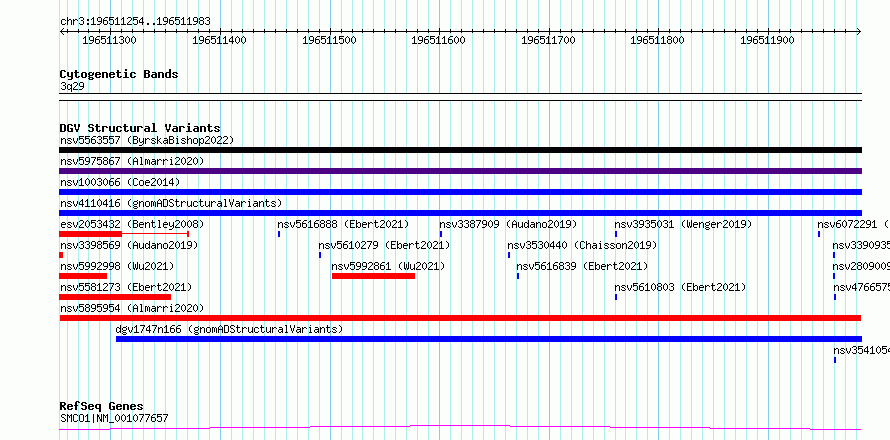Open the nsv5992998 (Wu2021) label

pyautogui.click(x=117, y=266)
